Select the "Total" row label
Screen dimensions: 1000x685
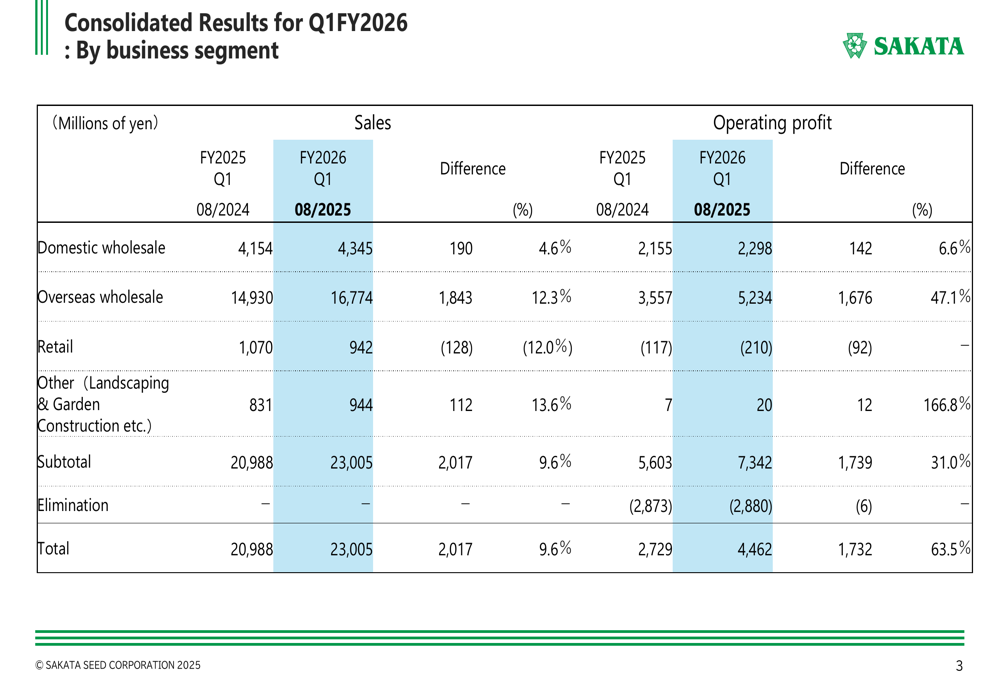[x=55, y=548]
